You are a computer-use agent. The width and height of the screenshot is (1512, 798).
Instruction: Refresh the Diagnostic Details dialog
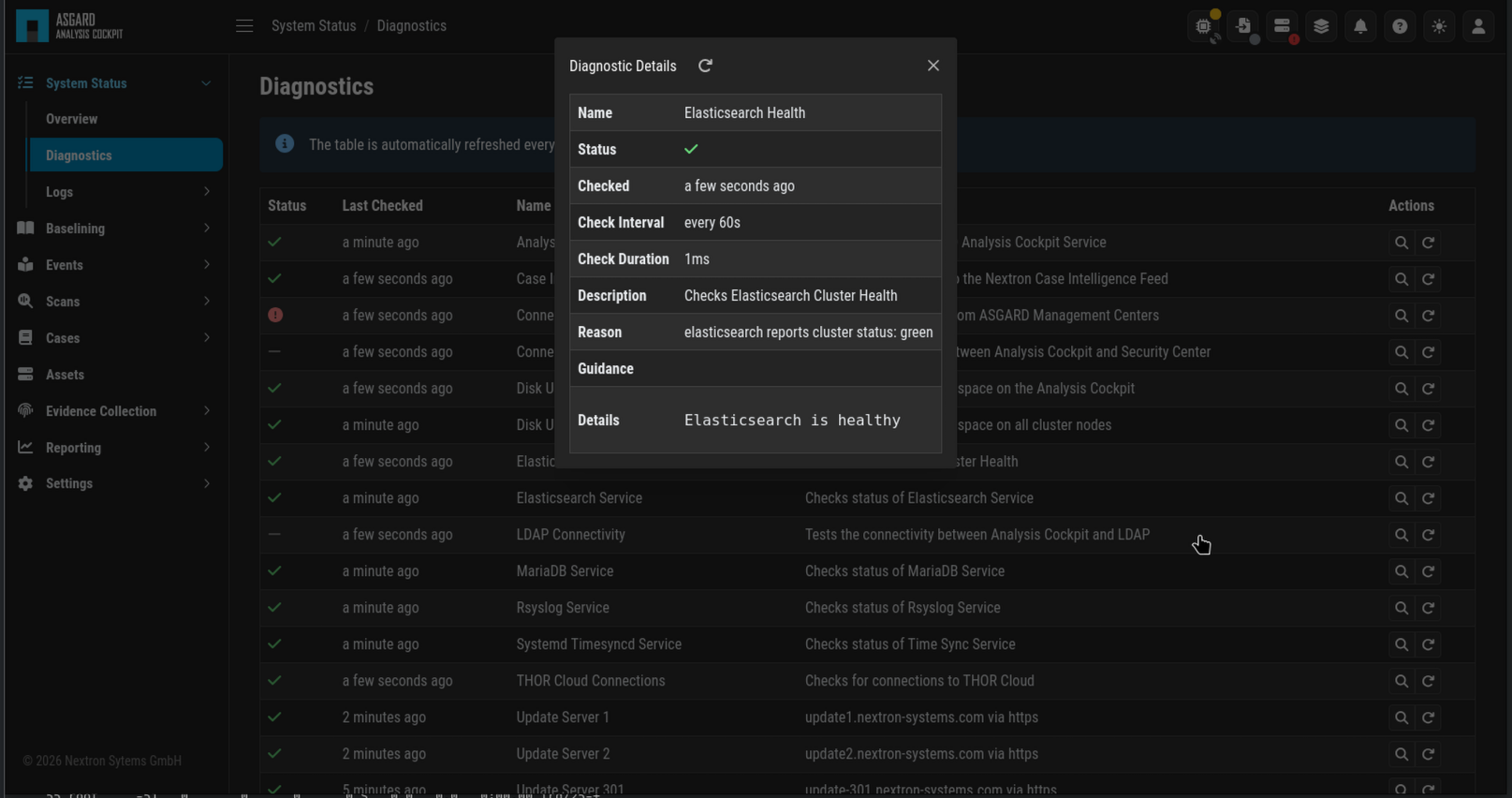click(x=705, y=66)
